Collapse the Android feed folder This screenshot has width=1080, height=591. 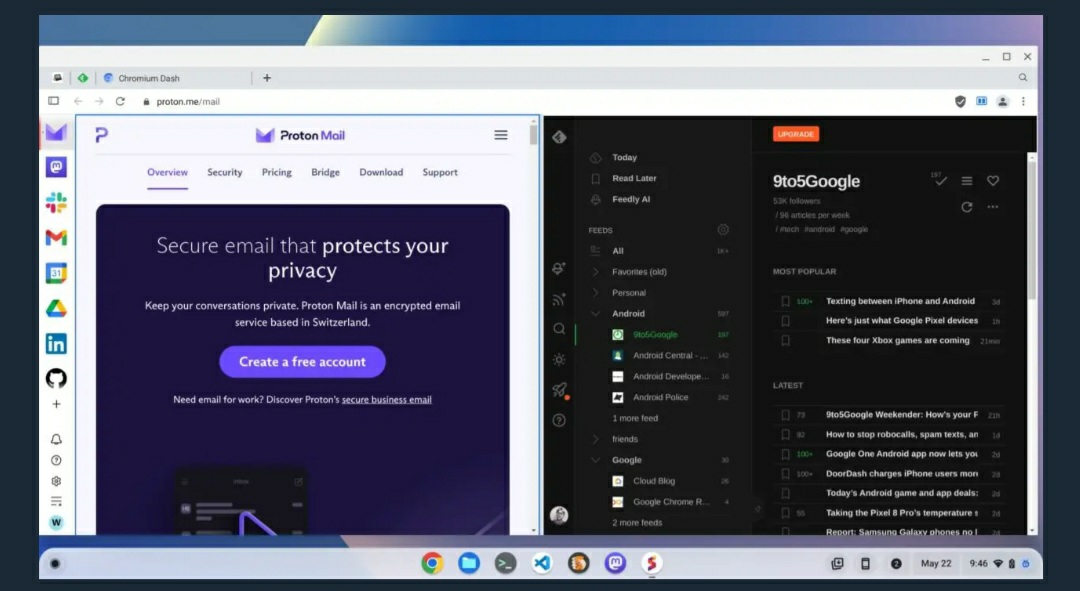pyautogui.click(x=596, y=313)
